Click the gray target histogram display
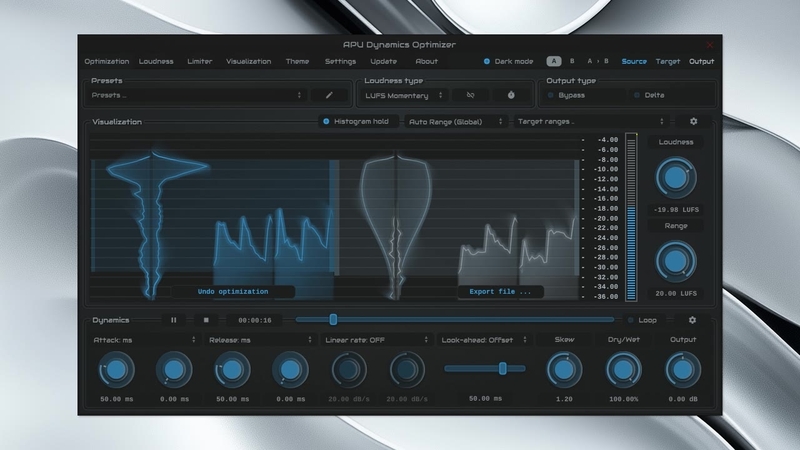Screen dimensions: 800x450 click(396, 224)
